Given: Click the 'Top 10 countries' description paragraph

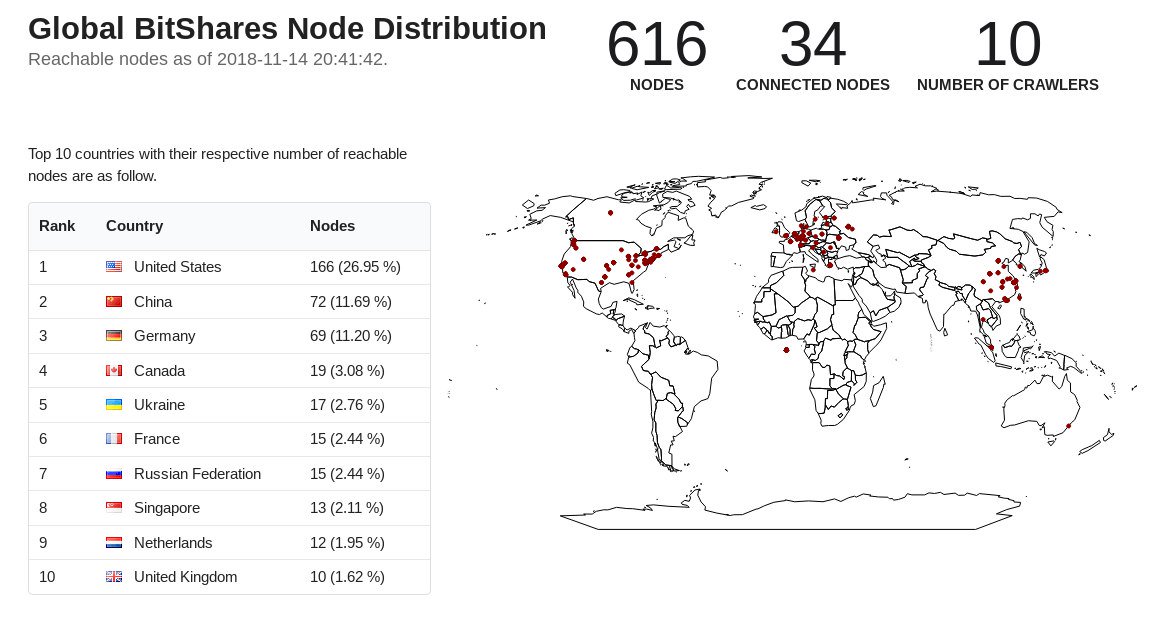Looking at the screenshot, I should pos(217,165).
